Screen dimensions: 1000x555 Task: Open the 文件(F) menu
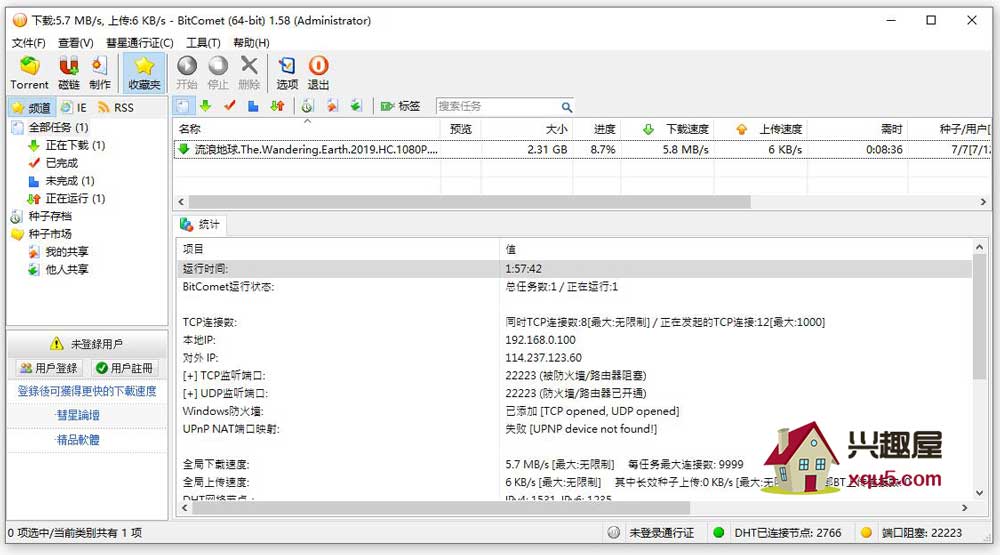tap(29, 43)
